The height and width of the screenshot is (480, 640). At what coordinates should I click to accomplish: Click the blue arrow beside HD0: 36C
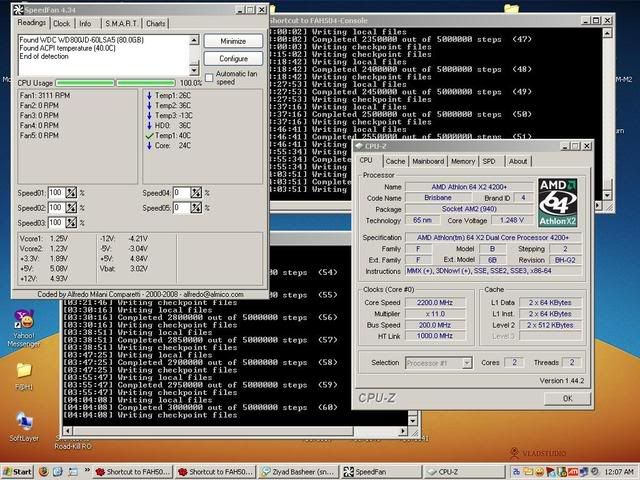pos(149,125)
